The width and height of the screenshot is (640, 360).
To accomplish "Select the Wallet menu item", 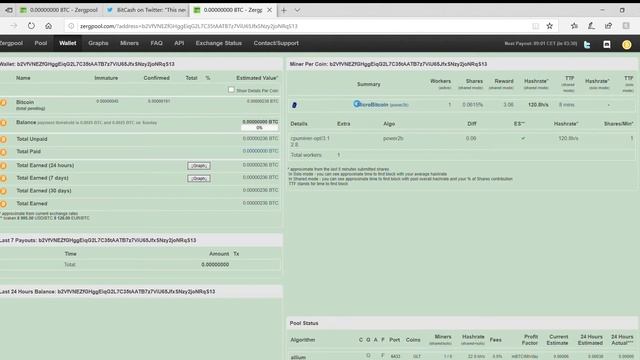I will click(68, 43).
